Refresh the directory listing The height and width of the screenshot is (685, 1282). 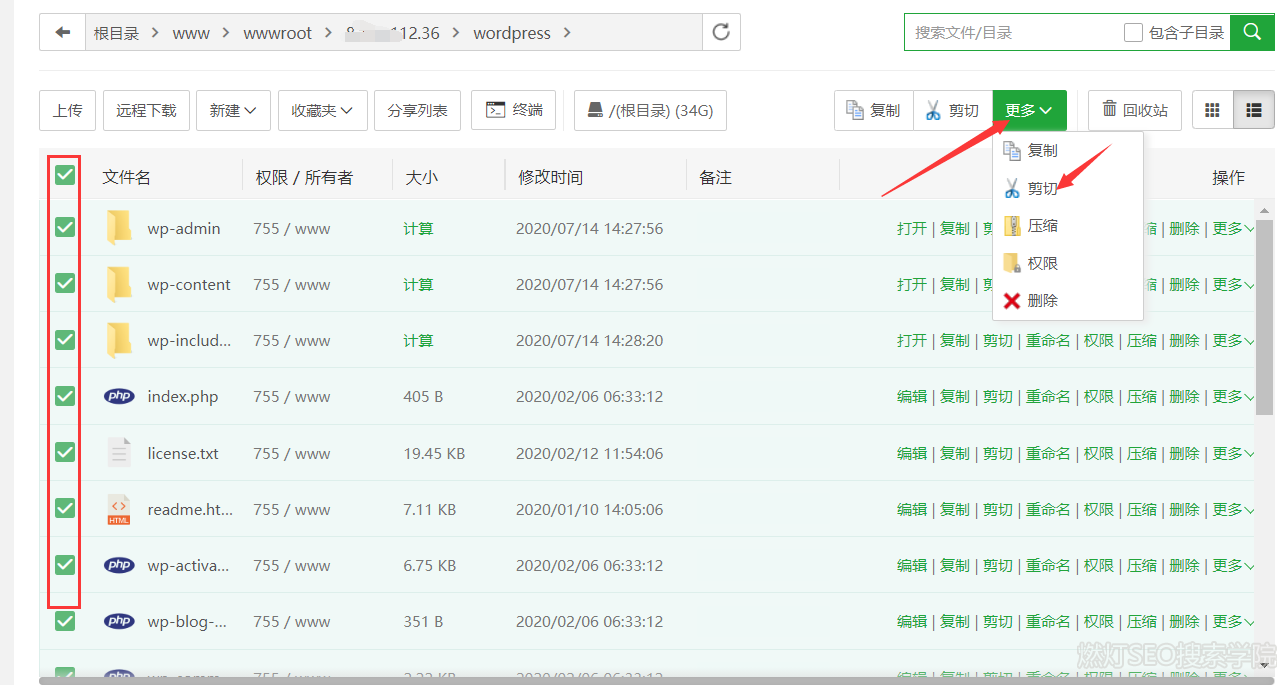tap(721, 33)
